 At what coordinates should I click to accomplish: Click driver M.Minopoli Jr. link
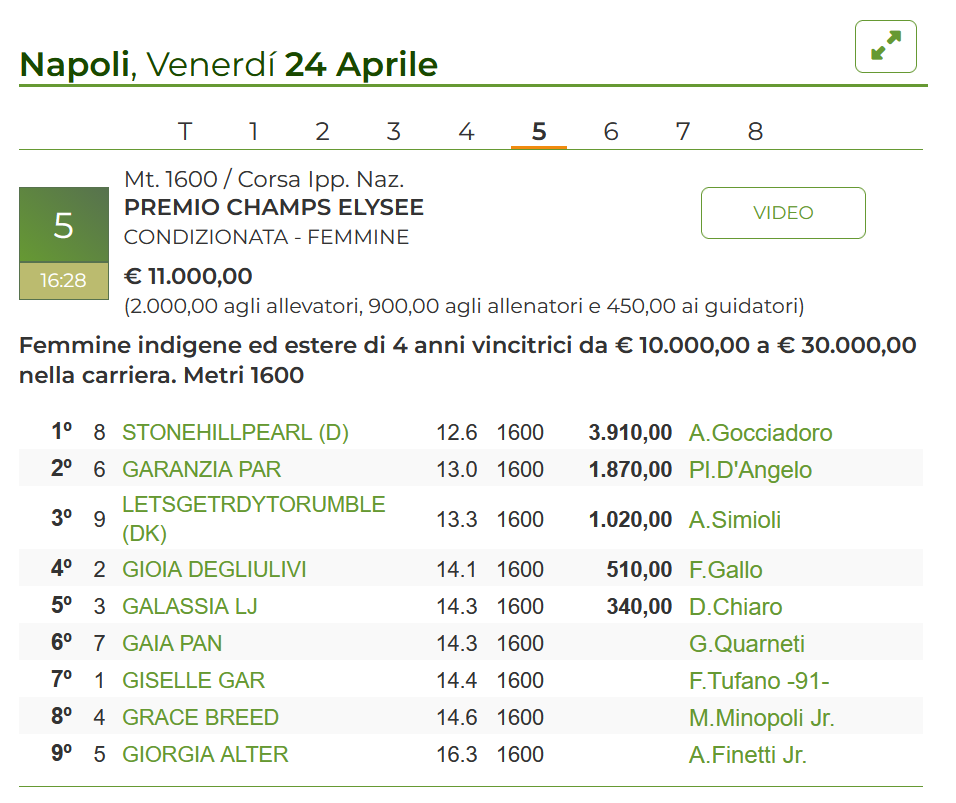pyautogui.click(x=761, y=718)
